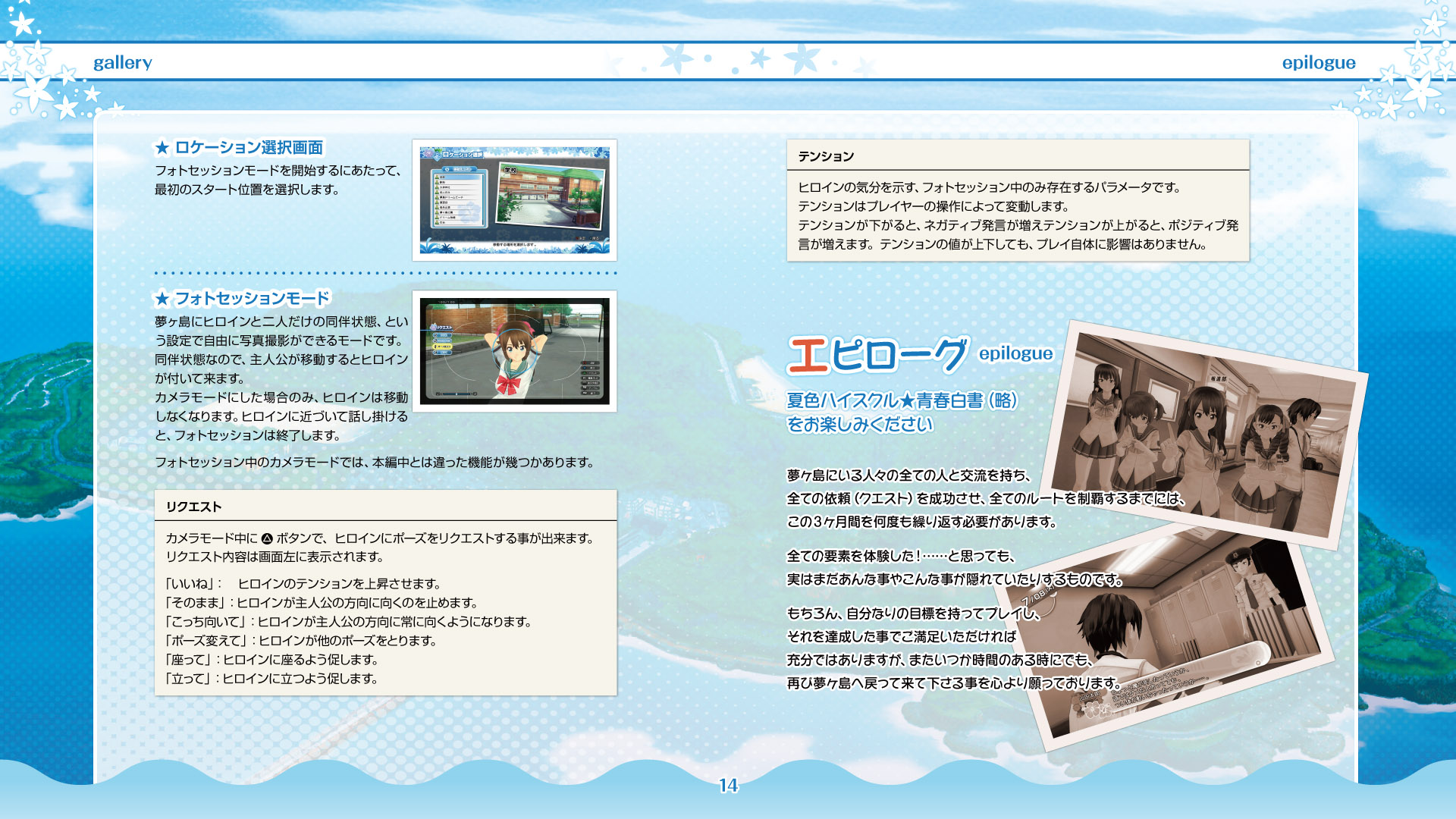Click the 'をお楽しみください' line
1456x819 pixels.
[x=859, y=424]
